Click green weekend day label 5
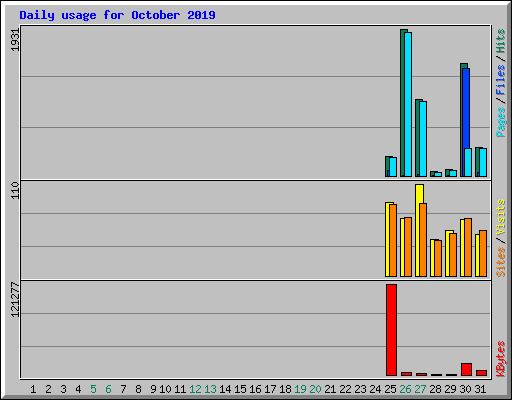 [x=93, y=389]
